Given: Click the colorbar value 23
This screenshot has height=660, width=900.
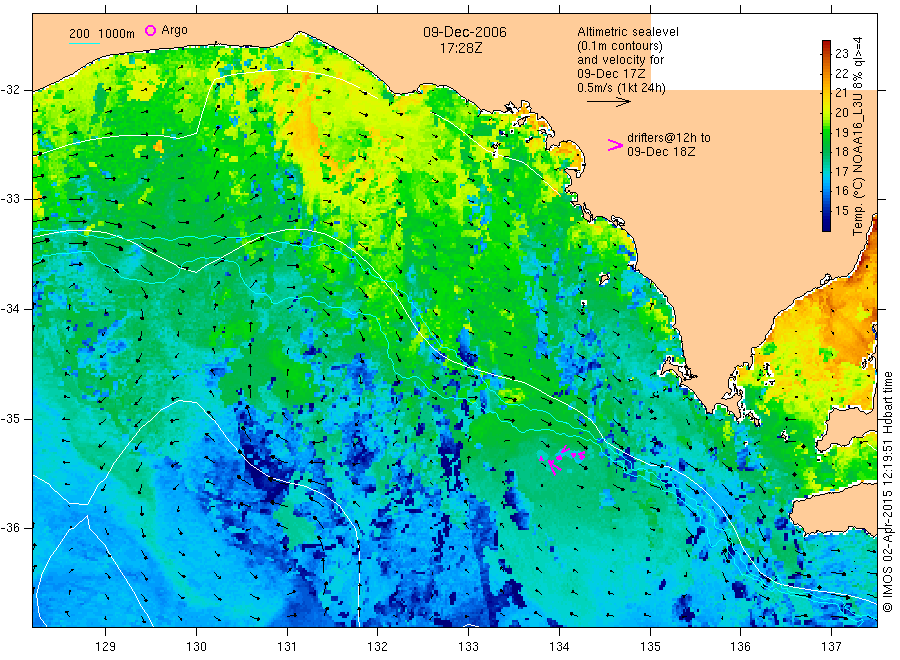Looking at the screenshot, I should point(841,54).
